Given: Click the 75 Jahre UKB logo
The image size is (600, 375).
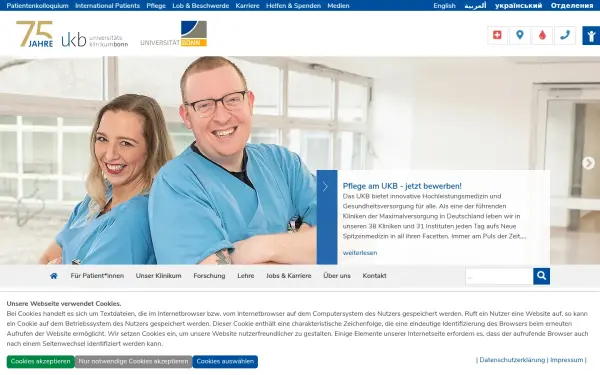Looking at the screenshot, I should 72,34.
